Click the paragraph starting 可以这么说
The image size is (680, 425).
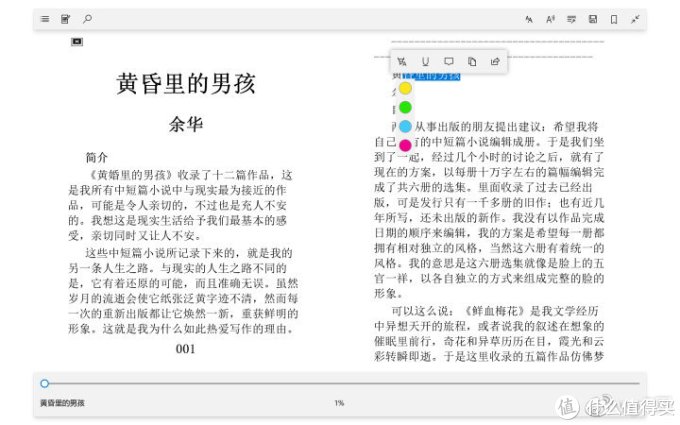click(x=489, y=333)
